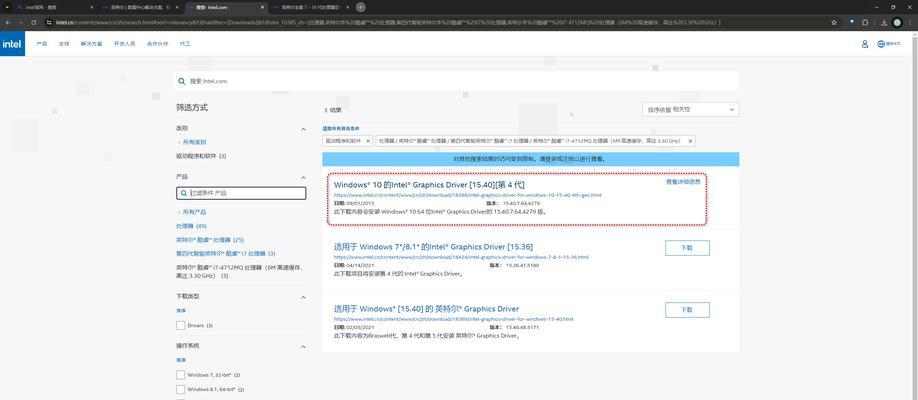Open the tab search dropdown arrow
Viewport: 918px width, 400px height.
[8, 7]
